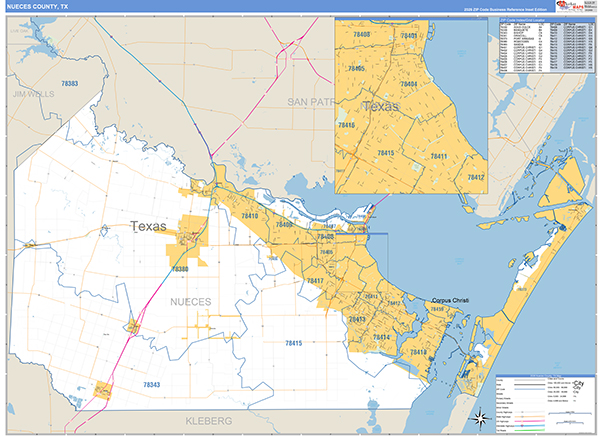This screenshot has height=436, width=600.
Task: Click the 78404 label in inset map
Action: pyautogui.click(x=404, y=86)
